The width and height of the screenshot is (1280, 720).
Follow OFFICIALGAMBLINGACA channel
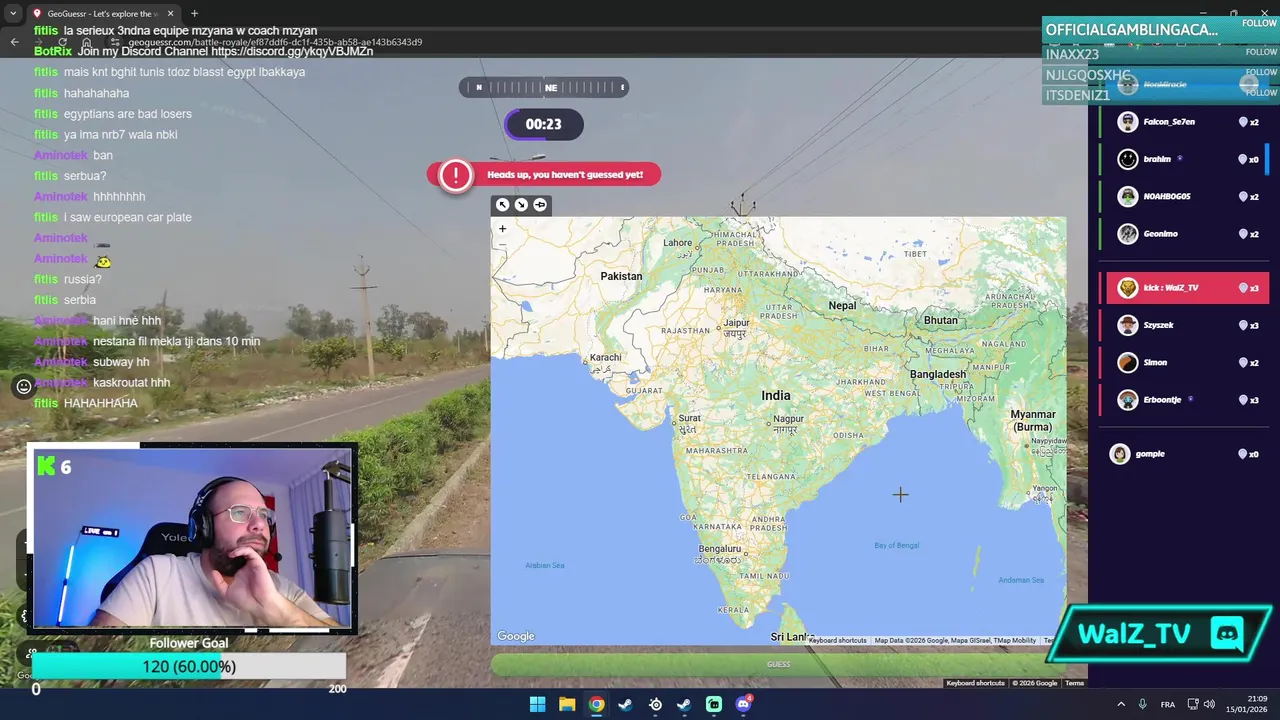pos(1259,23)
